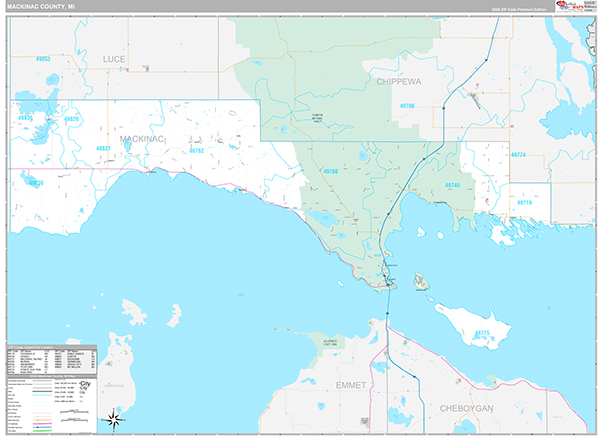The image size is (600, 436).
Task: Click ZIP code label 49820
Action: 71,119
